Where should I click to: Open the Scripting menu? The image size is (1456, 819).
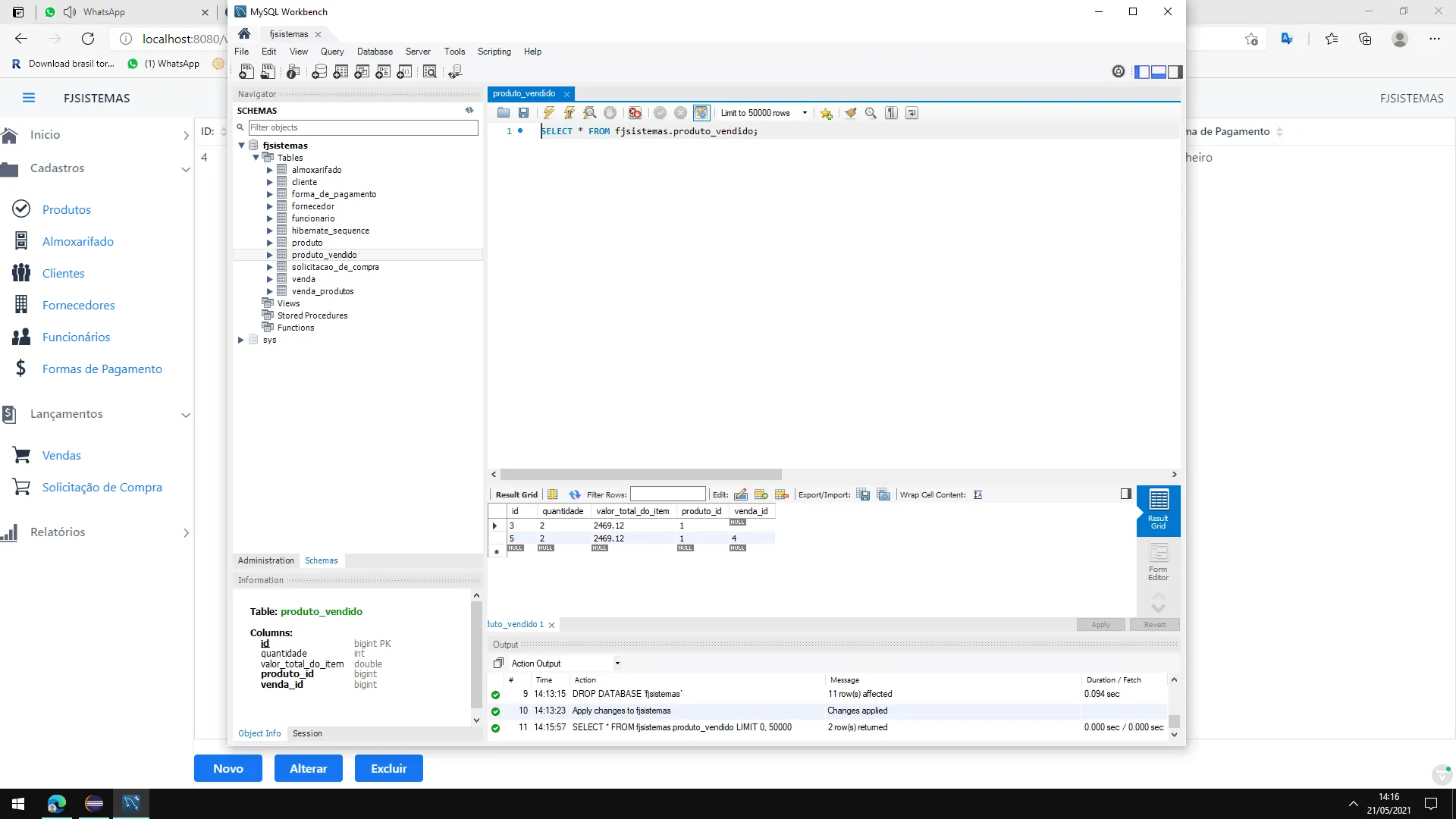tap(494, 52)
